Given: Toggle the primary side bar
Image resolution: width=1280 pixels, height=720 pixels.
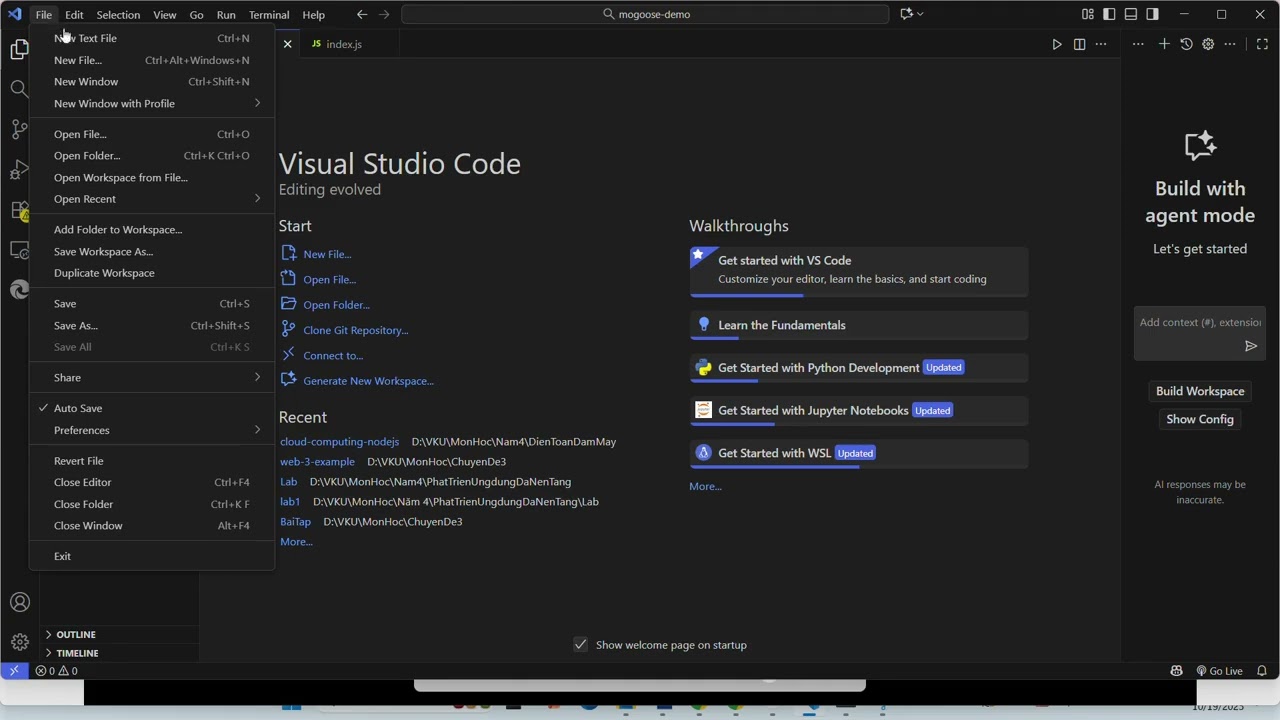Looking at the screenshot, I should click(x=1109, y=14).
